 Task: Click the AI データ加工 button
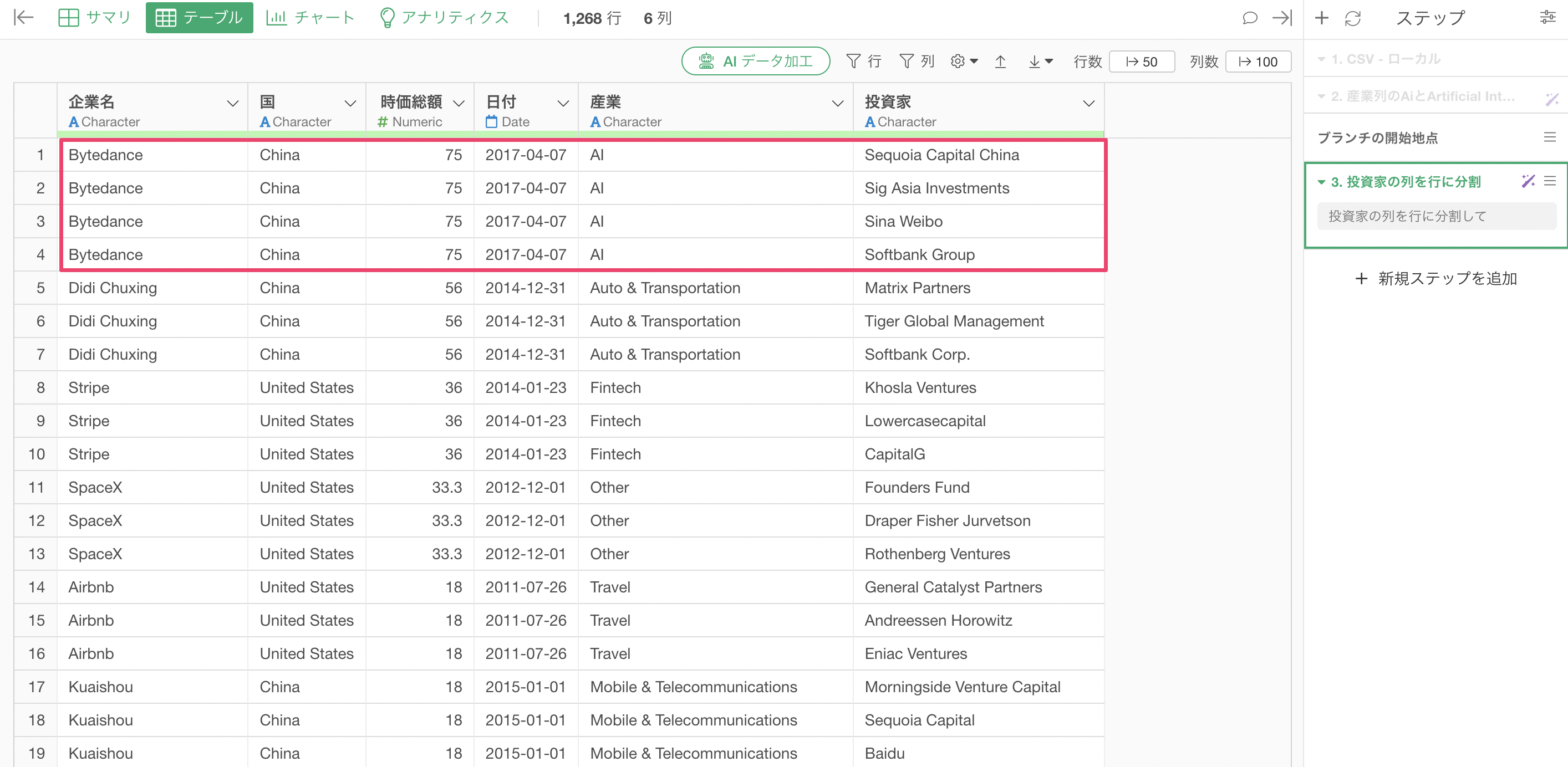coord(755,62)
